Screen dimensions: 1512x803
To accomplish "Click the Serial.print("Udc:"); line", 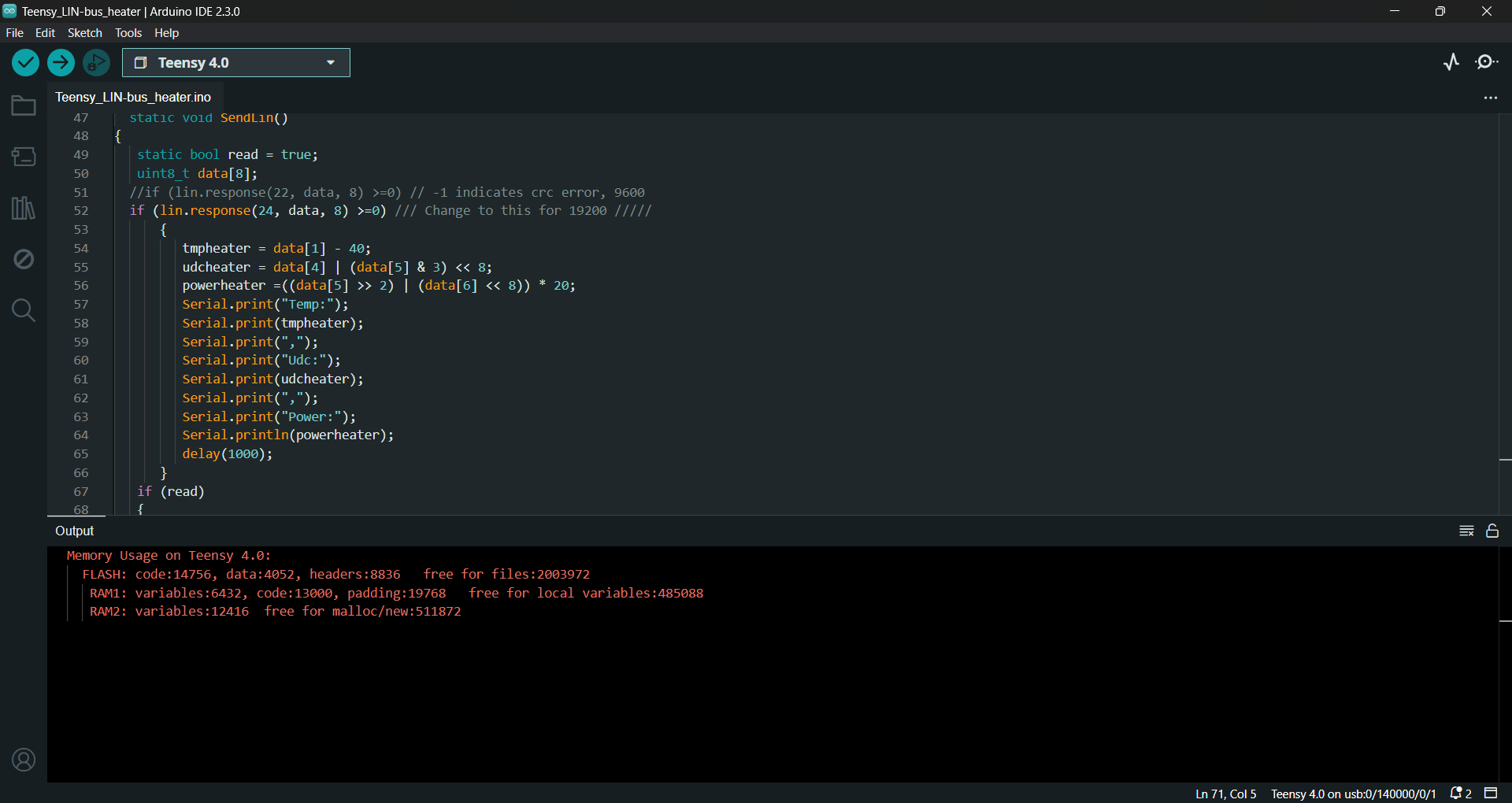I will [261, 361].
